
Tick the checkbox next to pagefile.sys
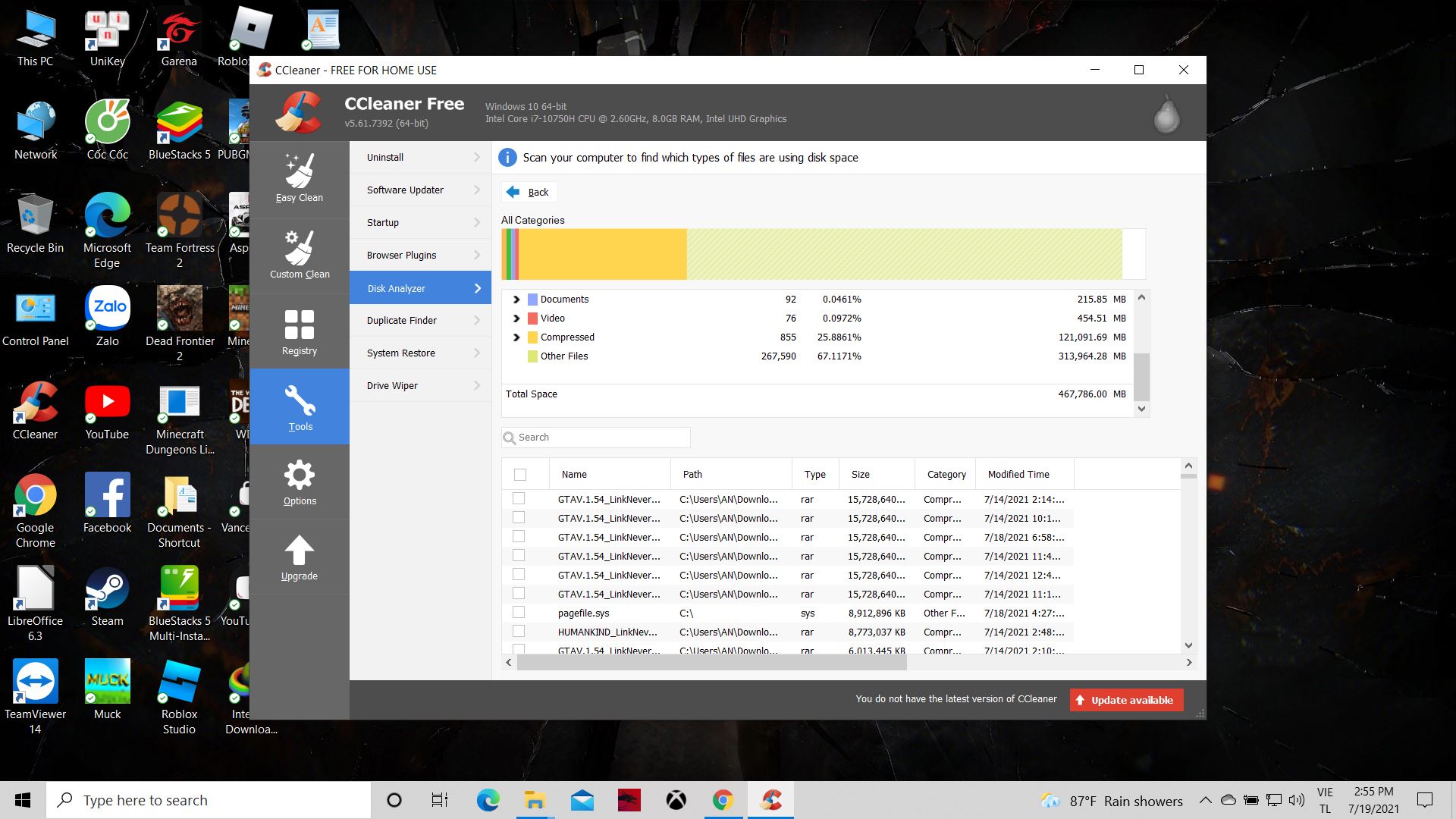coord(519,613)
